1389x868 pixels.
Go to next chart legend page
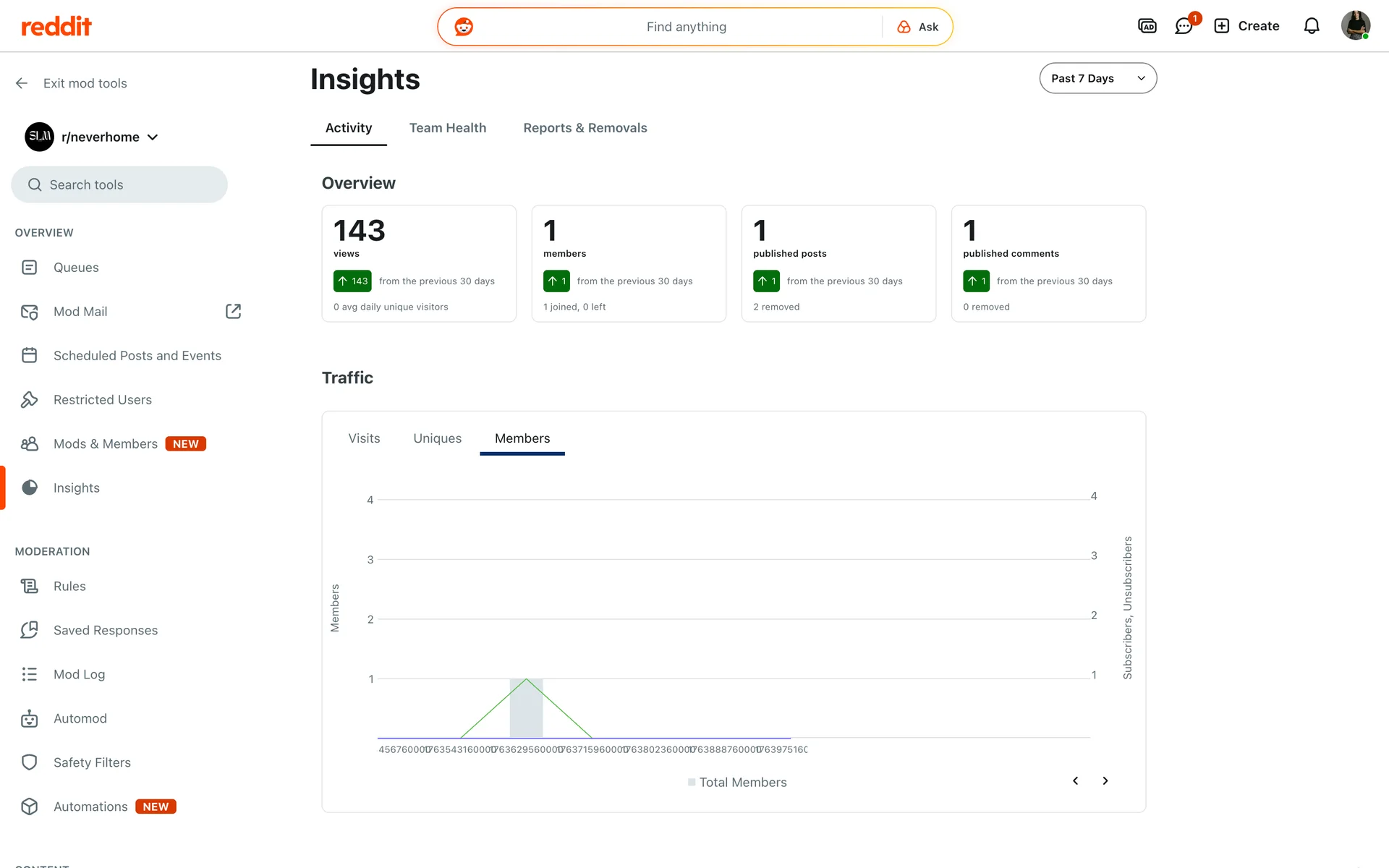pos(1105,780)
